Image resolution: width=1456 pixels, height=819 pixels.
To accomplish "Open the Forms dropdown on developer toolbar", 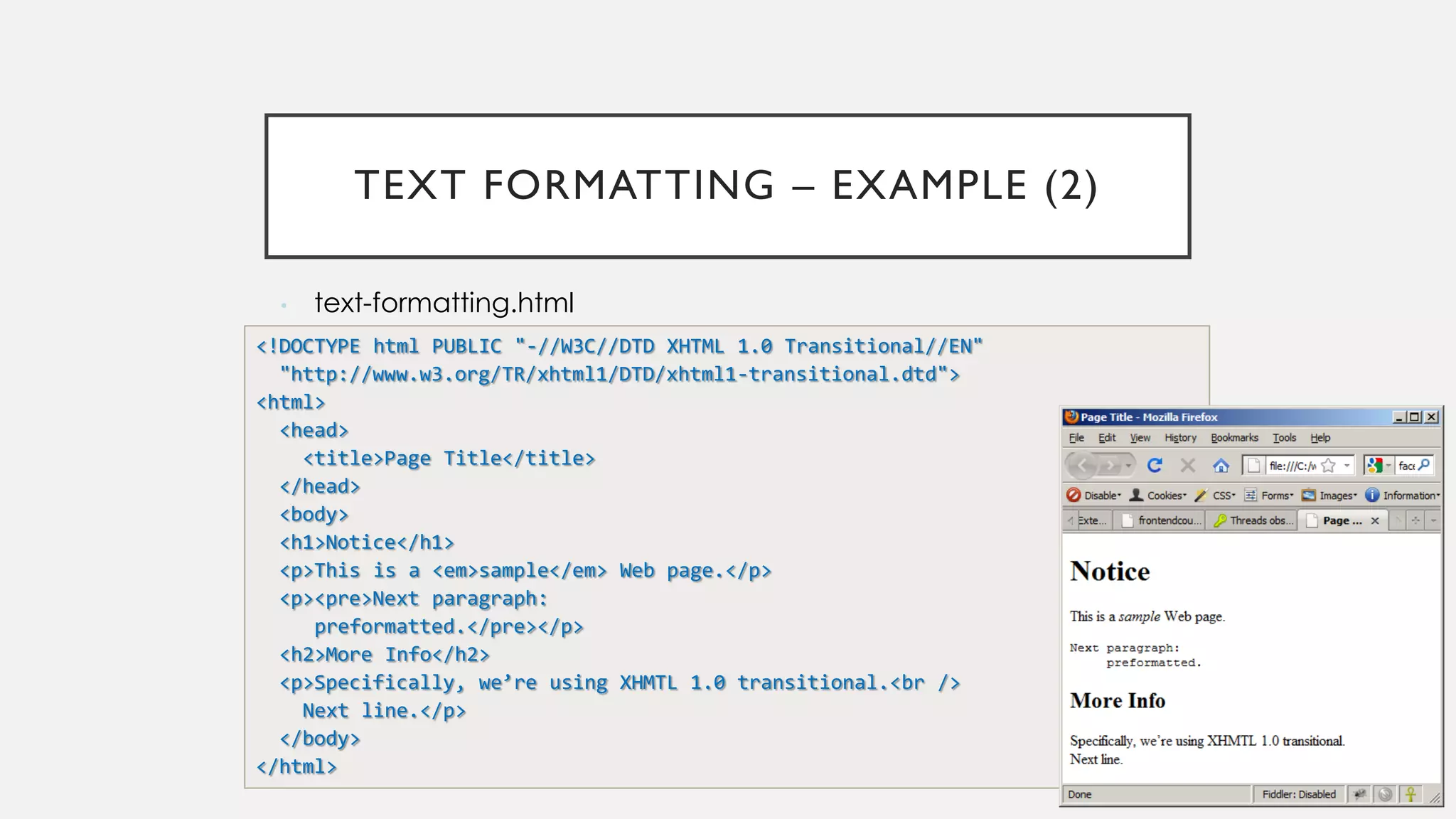I will [x=1268, y=496].
